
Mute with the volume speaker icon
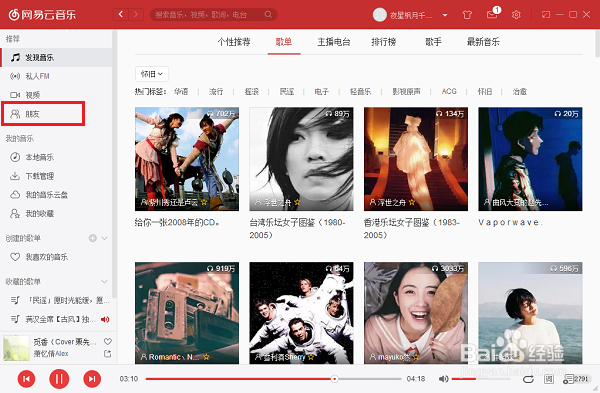pos(443,379)
